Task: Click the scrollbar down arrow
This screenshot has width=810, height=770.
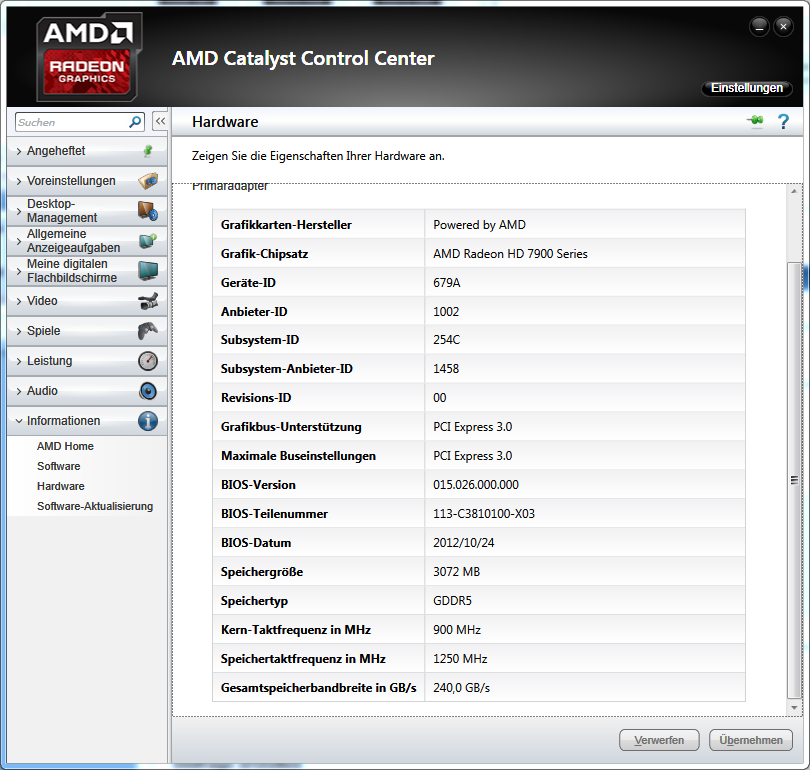Action: tap(794, 708)
